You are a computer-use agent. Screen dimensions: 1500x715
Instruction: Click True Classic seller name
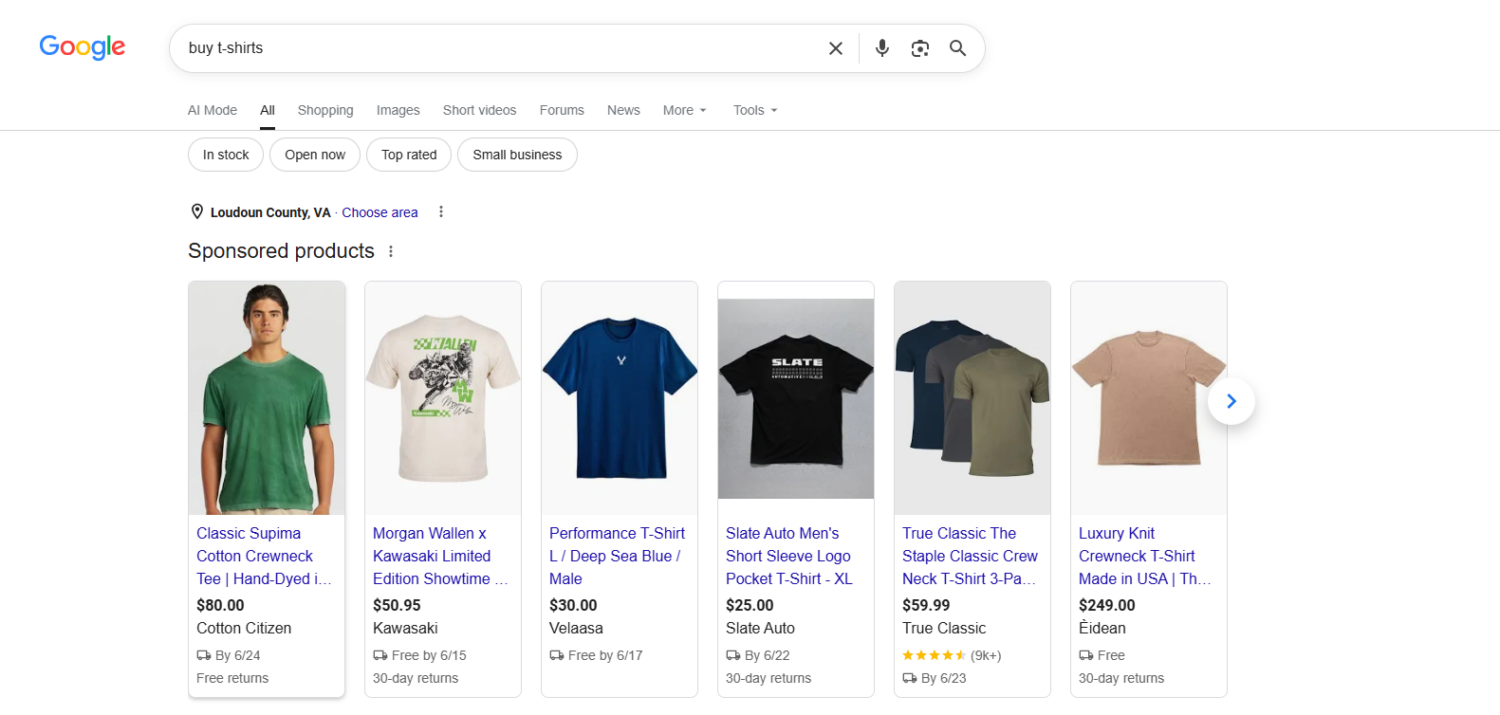tap(944, 628)
